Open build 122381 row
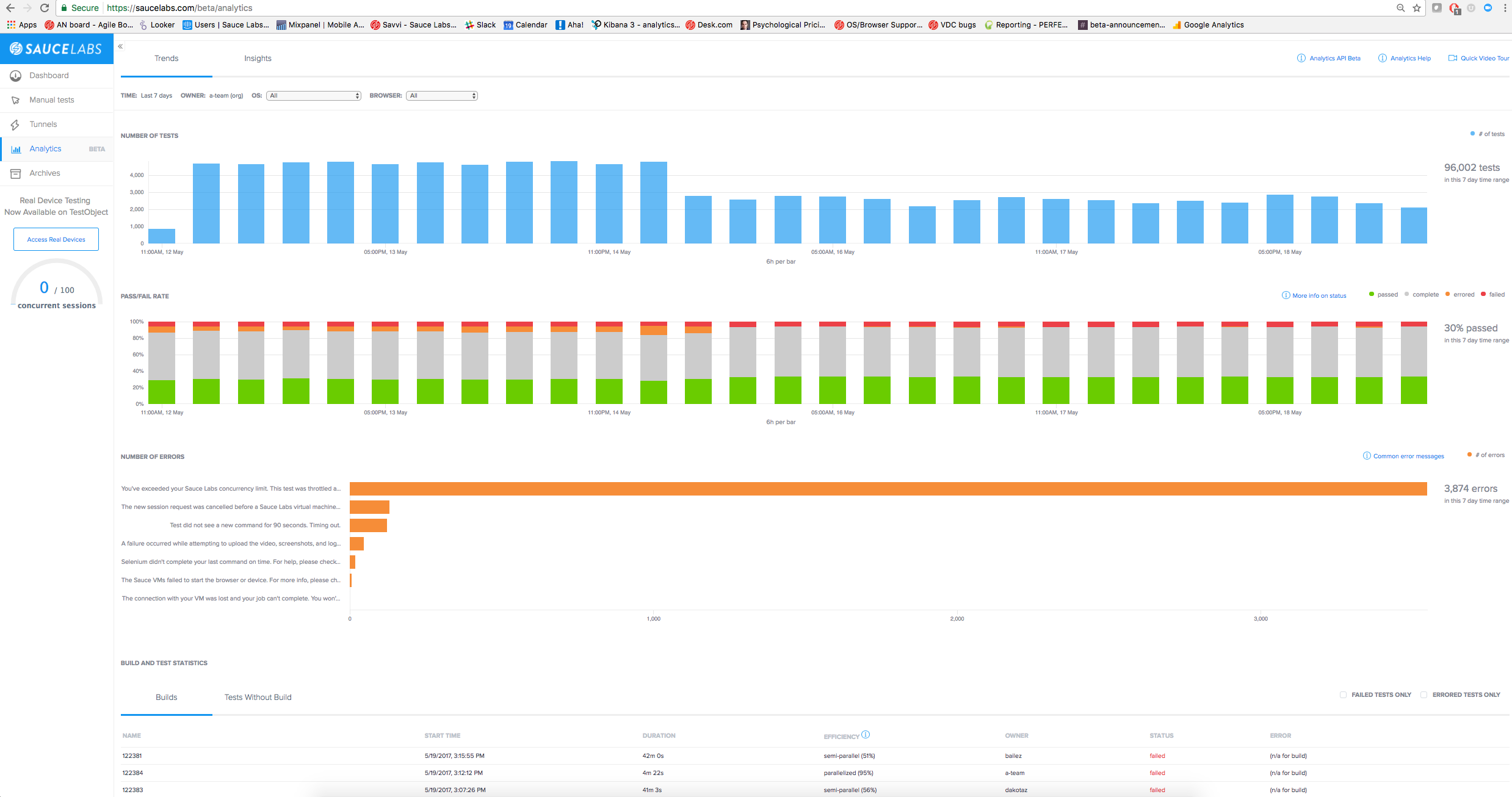Screen dimensions: 1512x797 (815, 756)
